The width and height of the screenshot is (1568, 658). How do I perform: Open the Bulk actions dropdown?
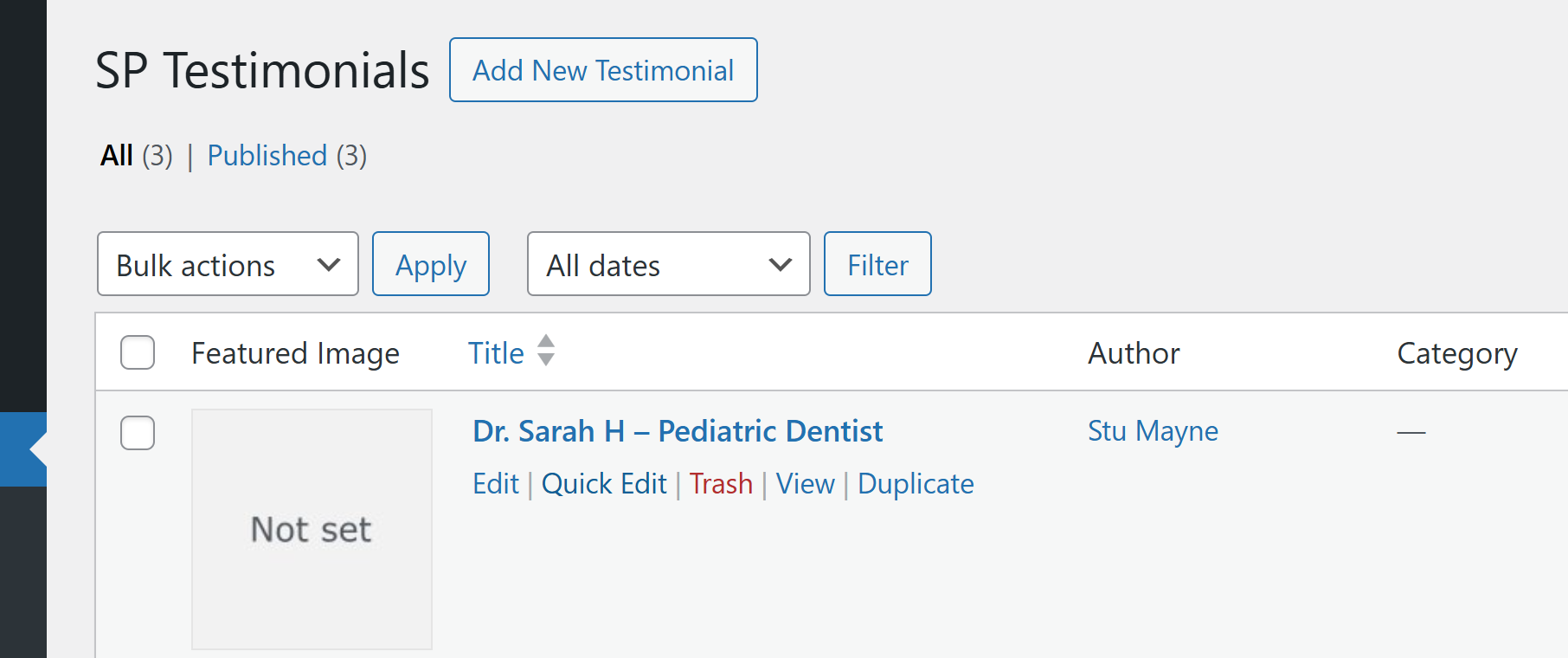click(228, 264)
